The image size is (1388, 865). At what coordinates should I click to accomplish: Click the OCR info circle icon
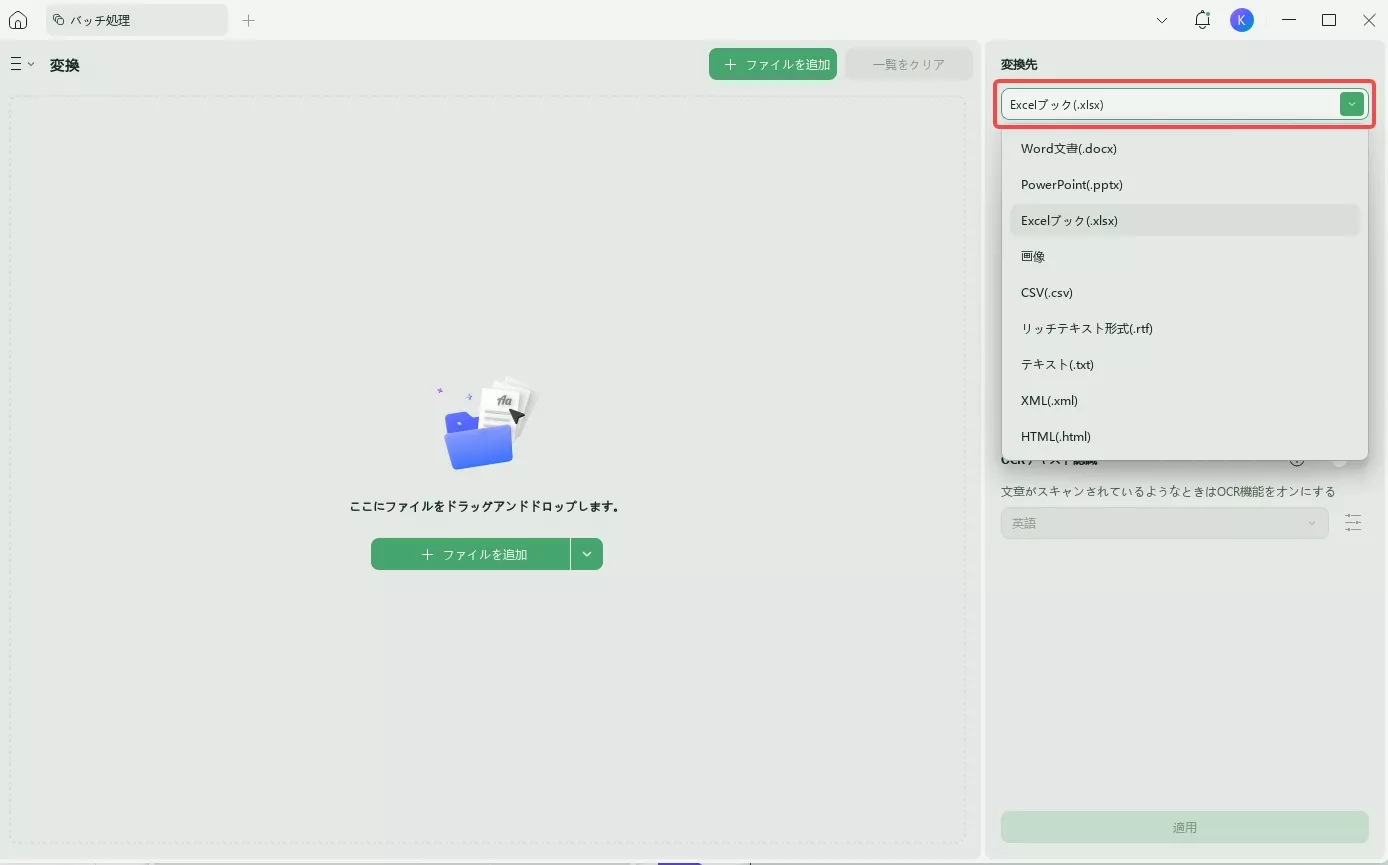click(1297, 461)
